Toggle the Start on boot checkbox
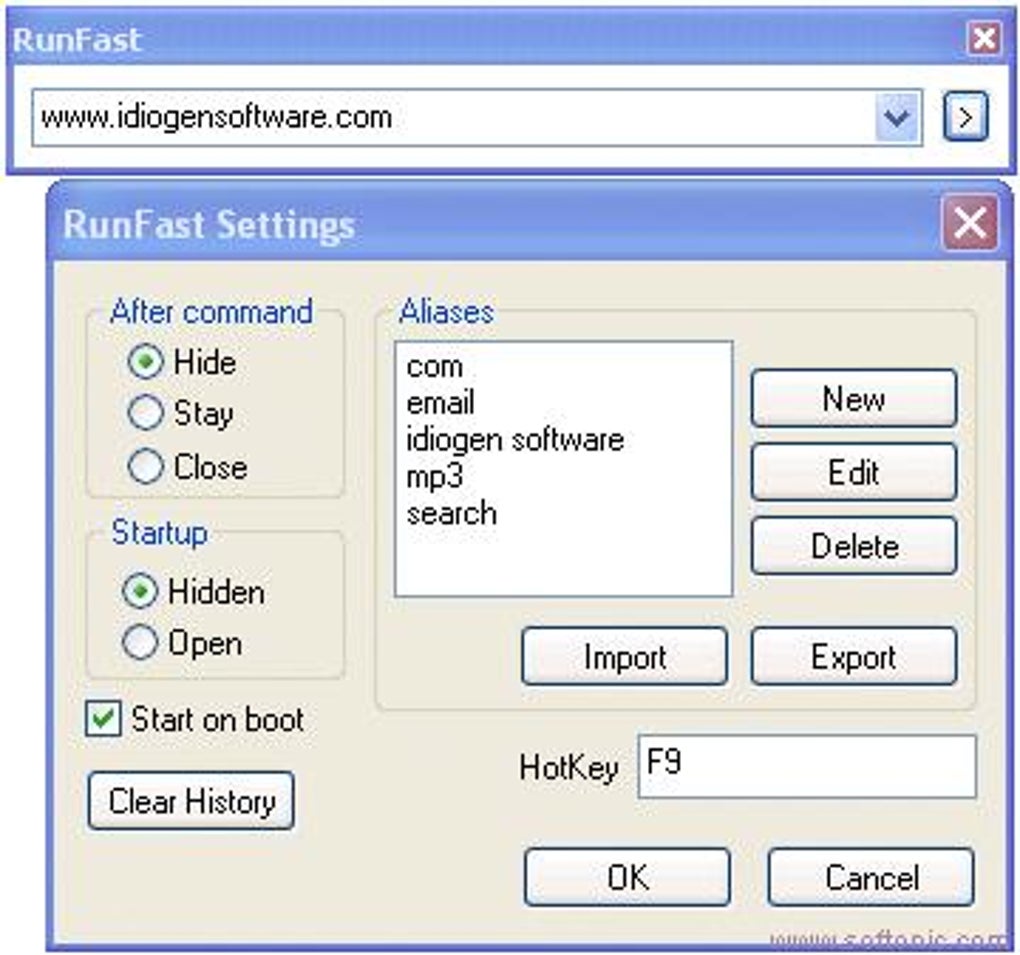 [x=103, y=720]
